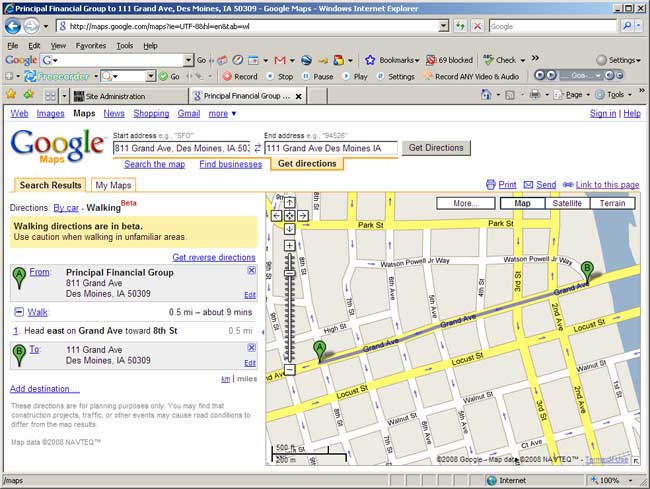Click the Quick Tabs grid icon

coord(50,96)
